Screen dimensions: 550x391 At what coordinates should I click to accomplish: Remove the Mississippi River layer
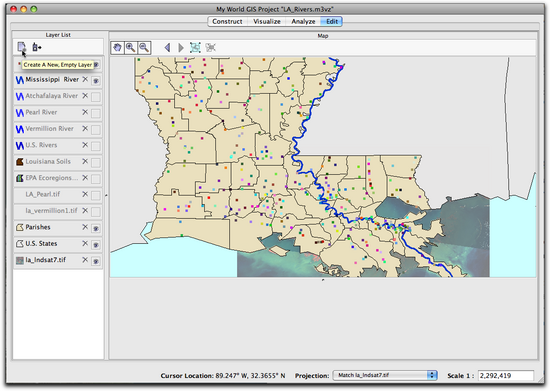click(x=85, y=80)
